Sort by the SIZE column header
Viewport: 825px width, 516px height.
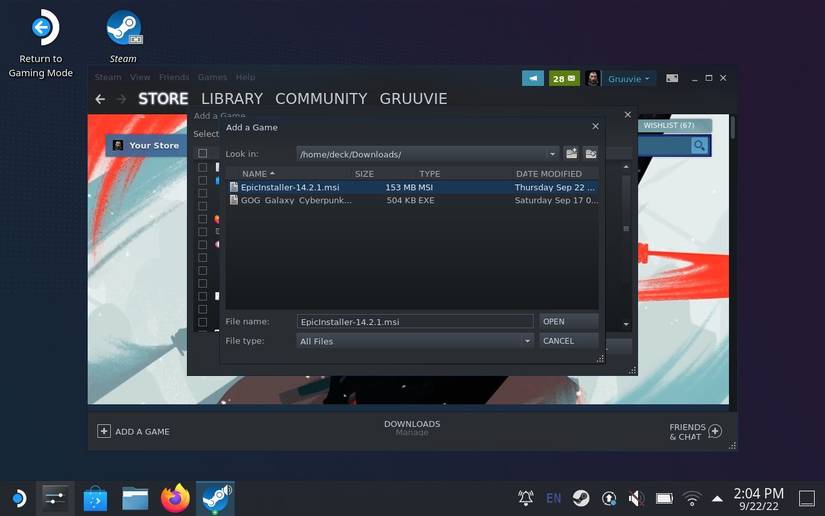click(x=364, y=174)
